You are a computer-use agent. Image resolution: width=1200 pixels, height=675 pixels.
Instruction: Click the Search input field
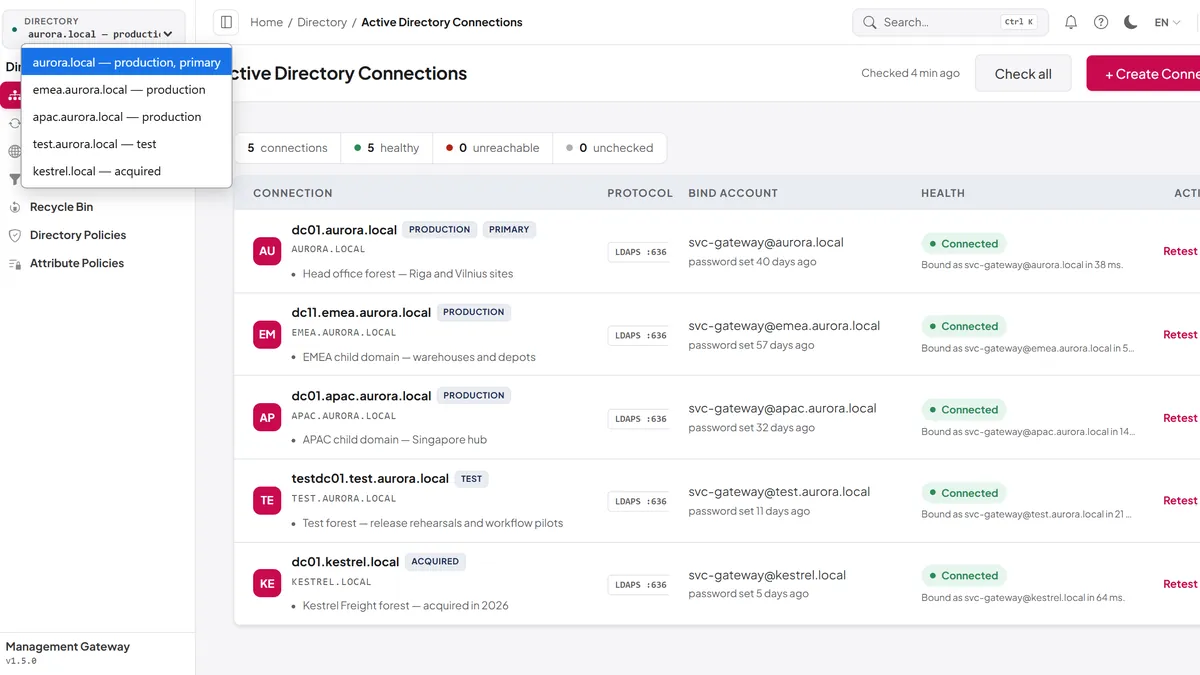(949, 22)
